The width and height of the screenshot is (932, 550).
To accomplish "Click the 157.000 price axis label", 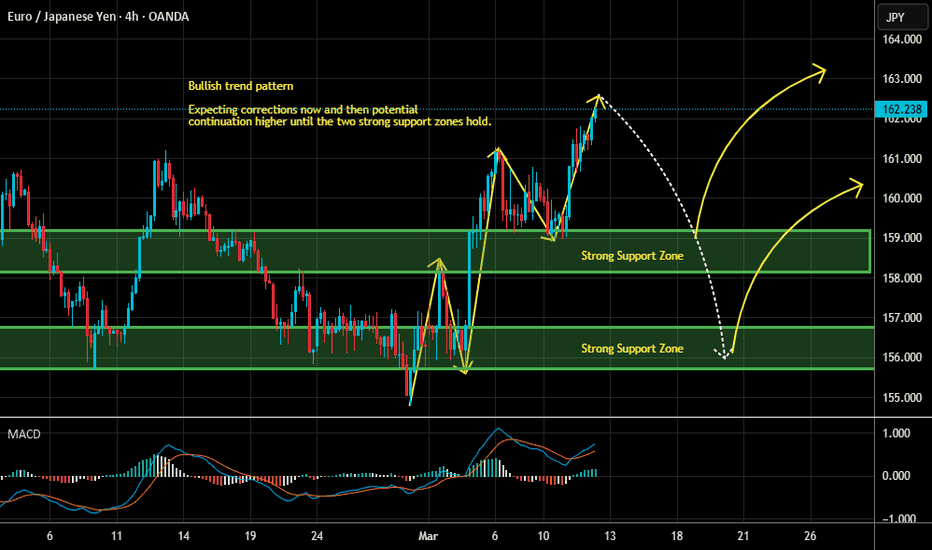I will tap(902, 318).
